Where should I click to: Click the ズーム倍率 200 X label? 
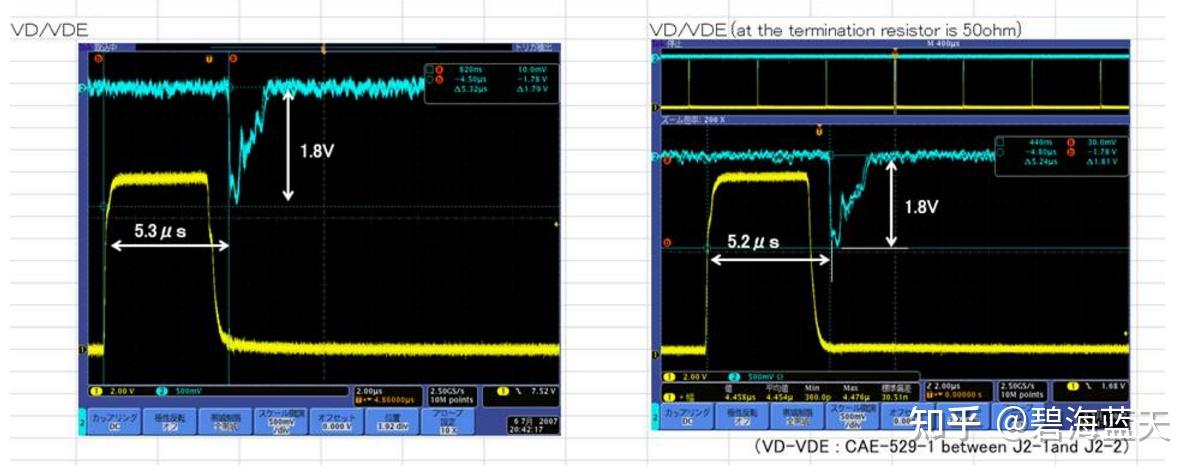(694, 119)
